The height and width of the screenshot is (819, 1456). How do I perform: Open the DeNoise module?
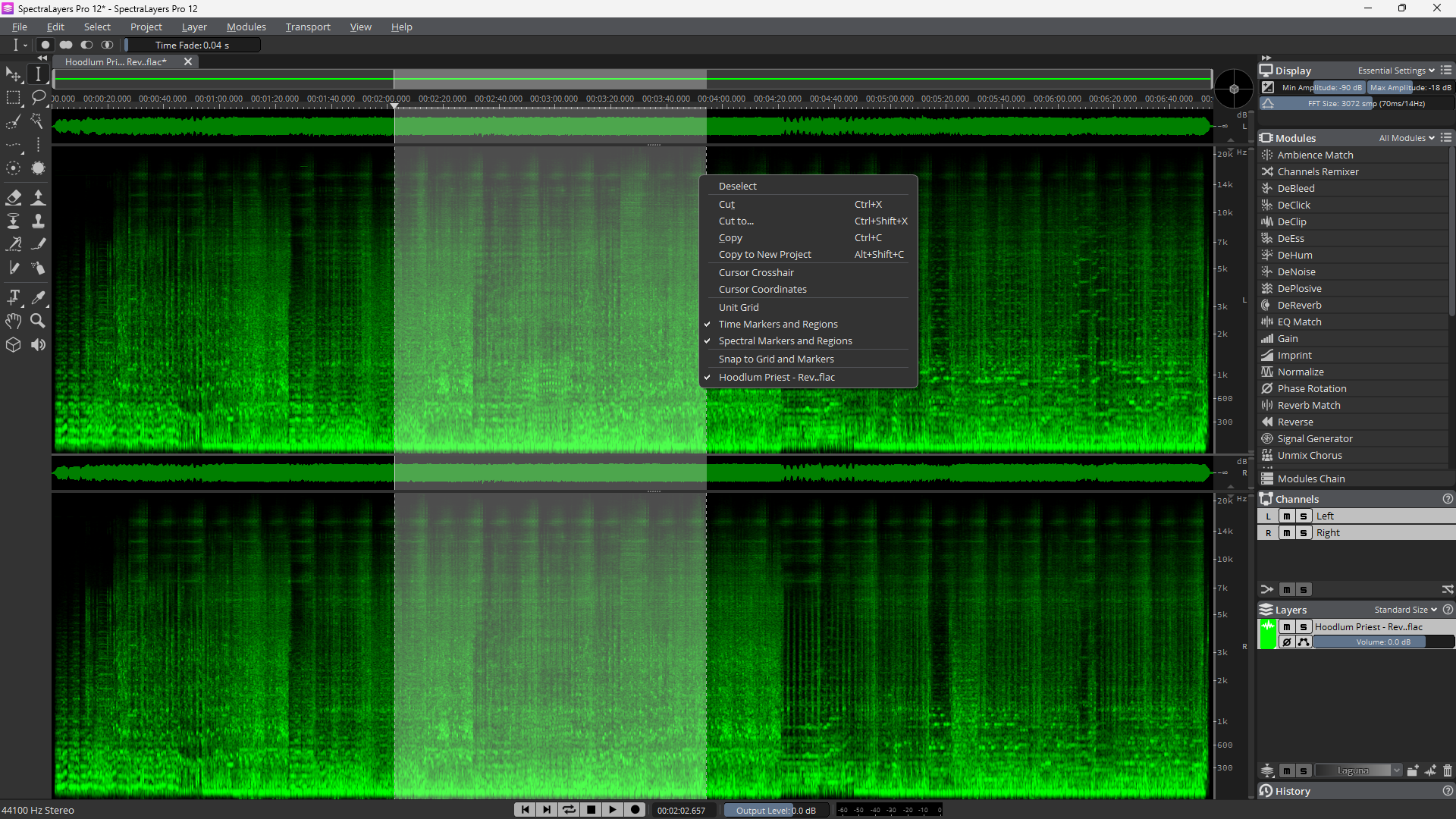1296,272
